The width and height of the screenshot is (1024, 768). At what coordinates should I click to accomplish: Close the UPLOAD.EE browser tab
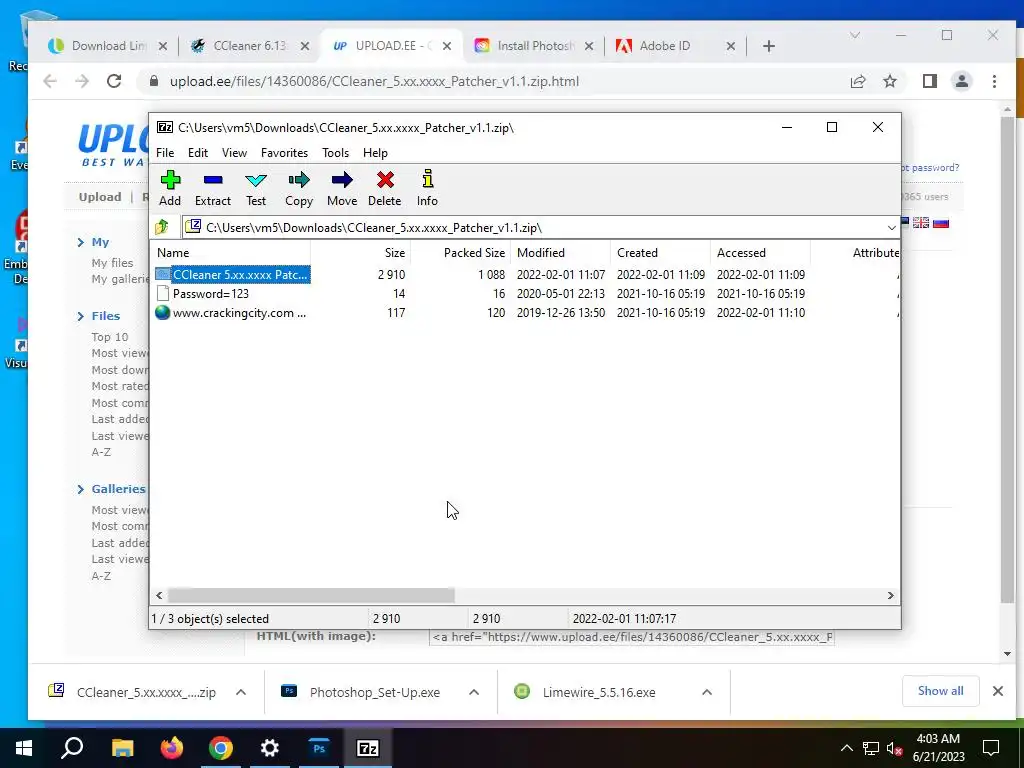447,46
